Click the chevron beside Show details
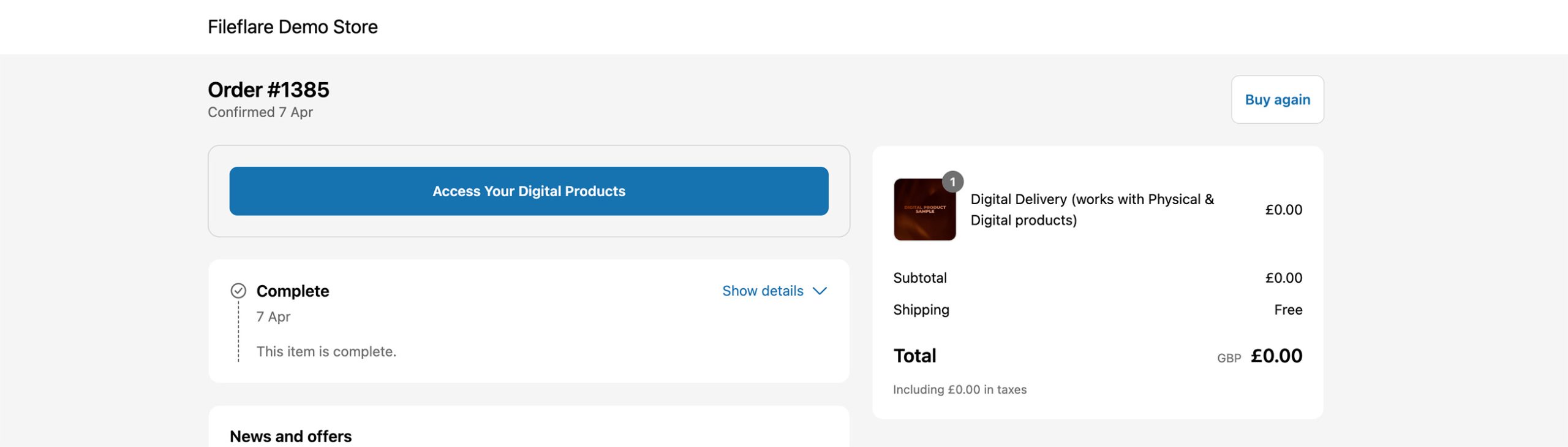 tap(820, 291)
